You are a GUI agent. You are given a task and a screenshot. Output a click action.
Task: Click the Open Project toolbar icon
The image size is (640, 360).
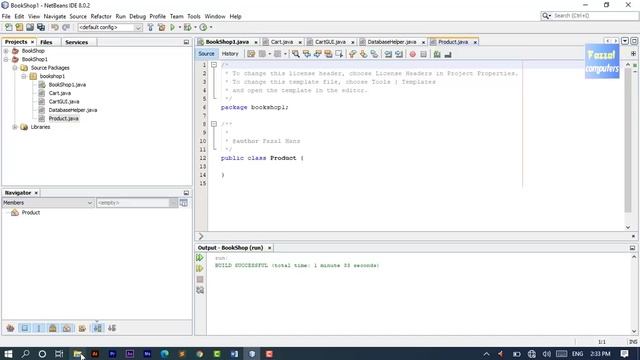pyautogui.click(x=30, y=27)
